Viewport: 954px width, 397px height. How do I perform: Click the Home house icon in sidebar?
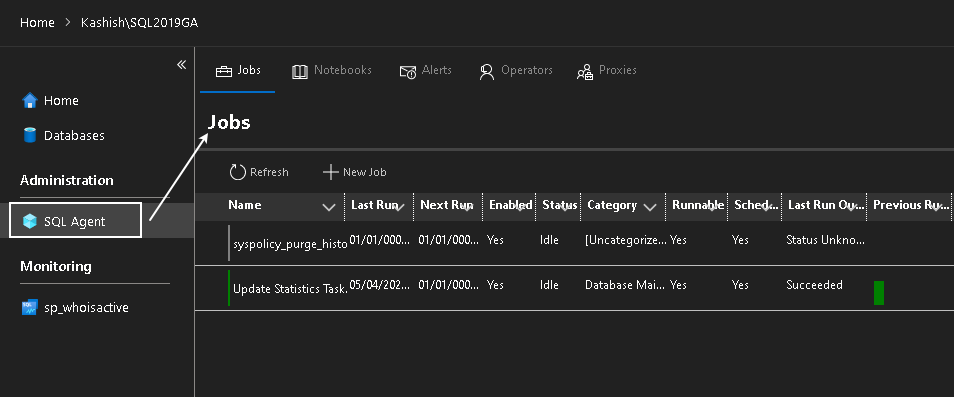30,100
